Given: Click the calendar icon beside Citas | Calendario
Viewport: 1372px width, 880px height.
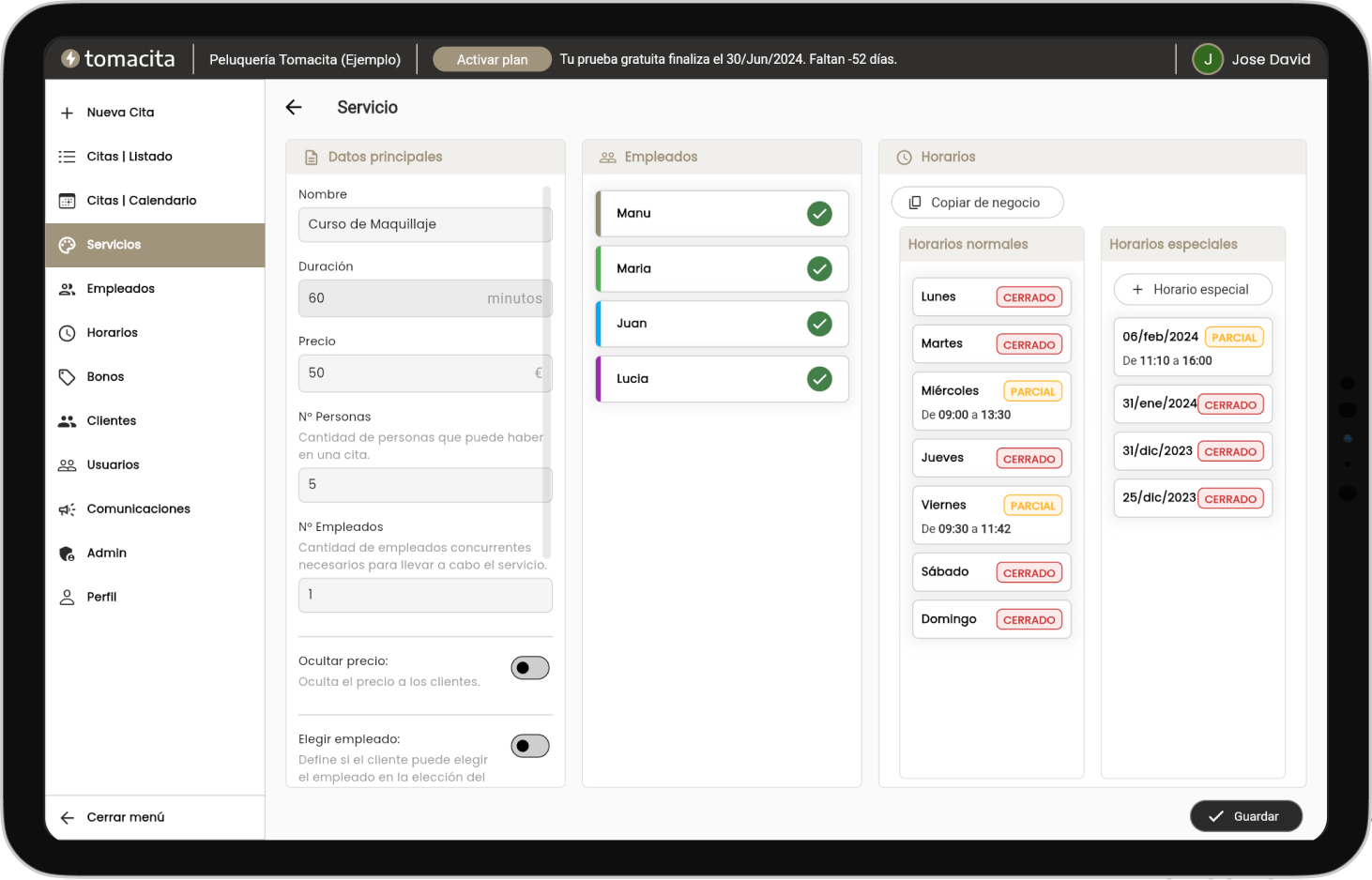Looking at the screenshot, I should pyautogui.click(x=67, y=201).
